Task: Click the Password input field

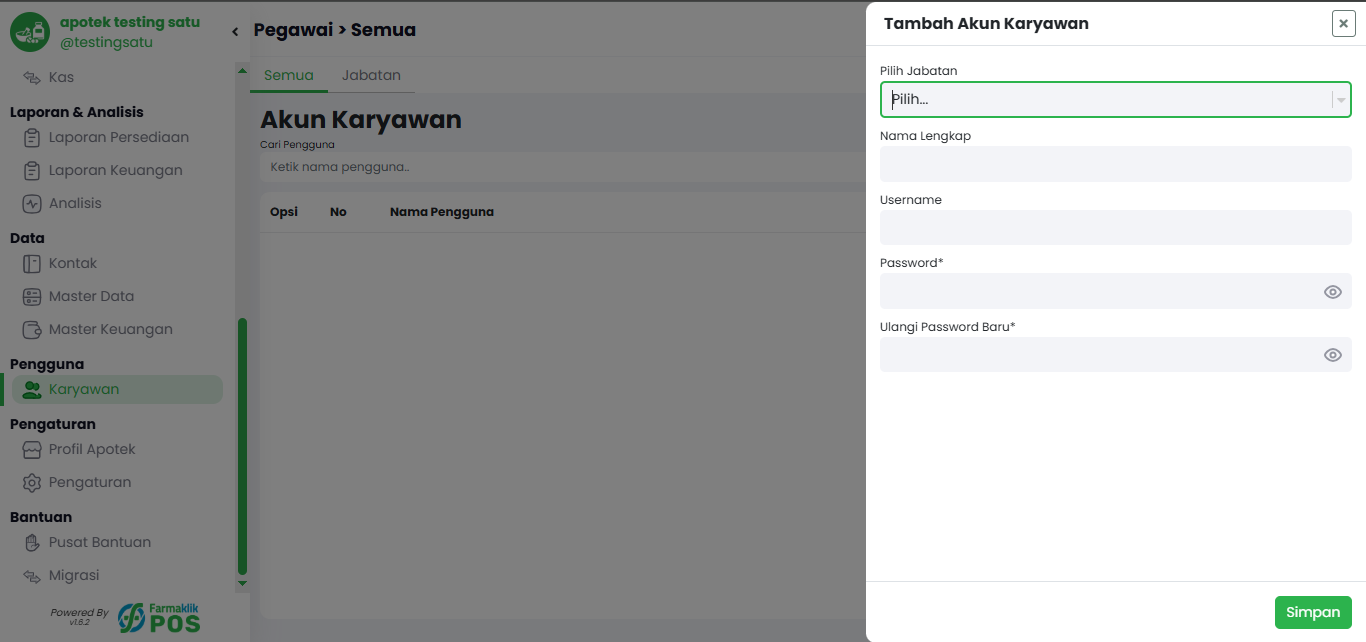Action: tap(1115, 291)
